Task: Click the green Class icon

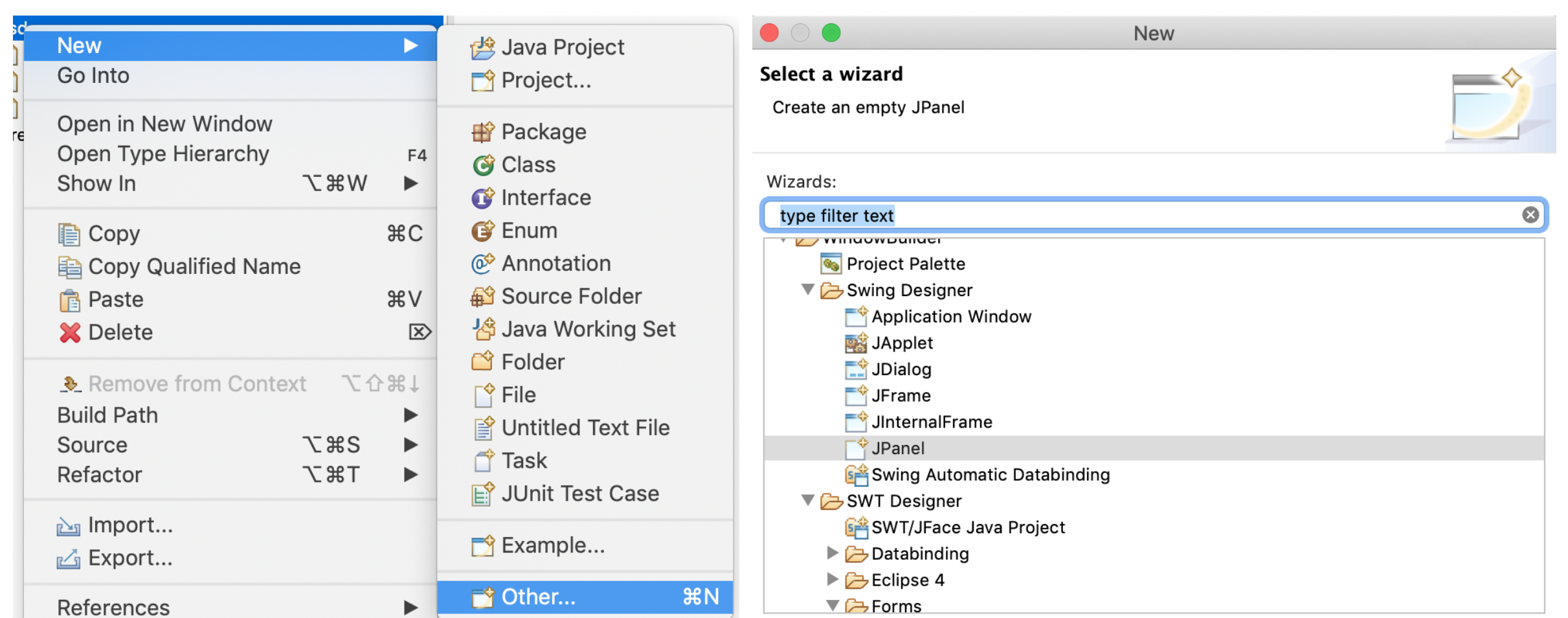Action: click(482, 165)
